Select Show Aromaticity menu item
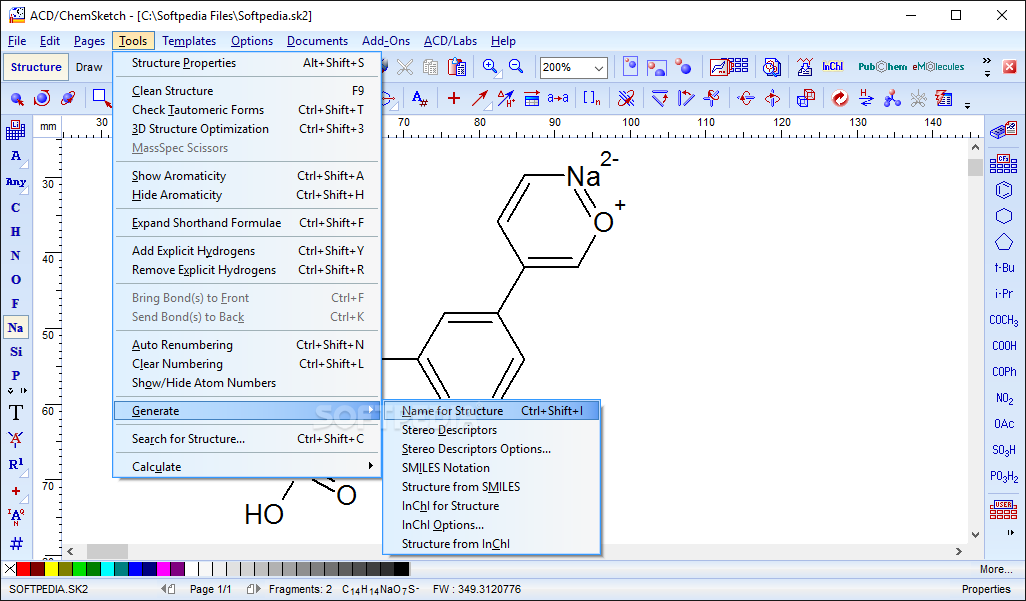This screenshot has width=1026, height=601. (x=247, y=176)
